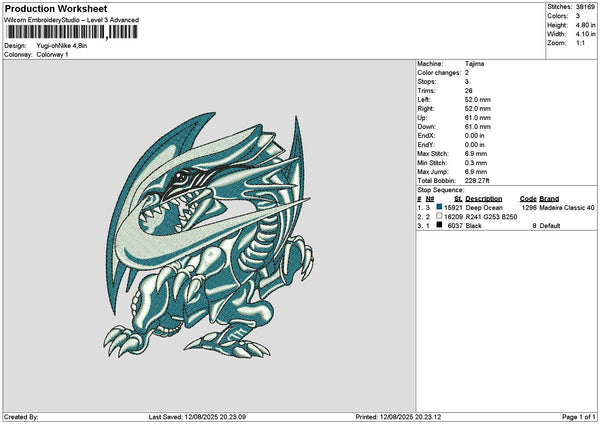Click the 'EndX:' label
The height and width of the screenshot is (424, 600).
tap(426, 135)
